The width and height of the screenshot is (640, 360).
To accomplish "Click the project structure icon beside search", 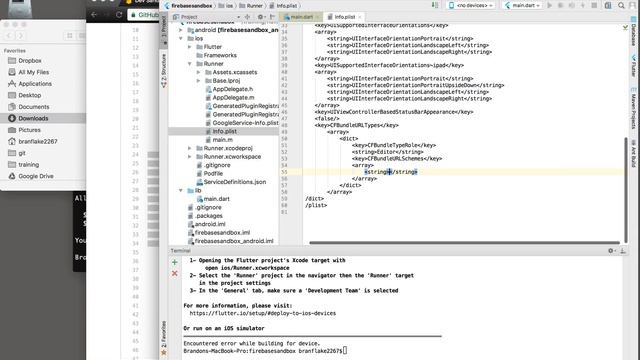I will [608, 5].
